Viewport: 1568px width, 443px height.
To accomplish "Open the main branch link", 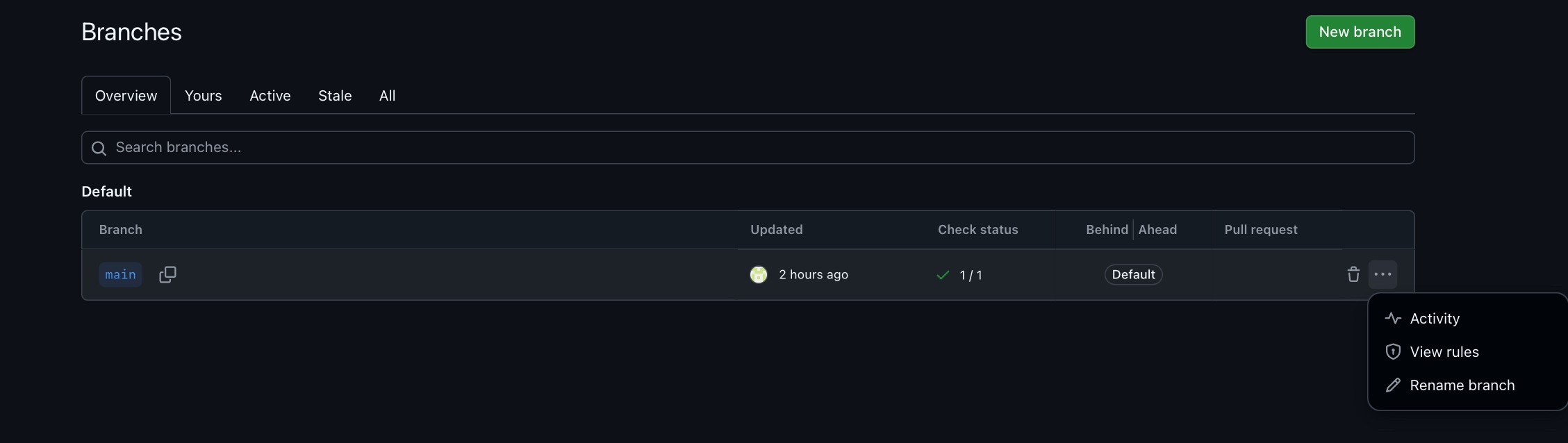I will click(120, 275).
